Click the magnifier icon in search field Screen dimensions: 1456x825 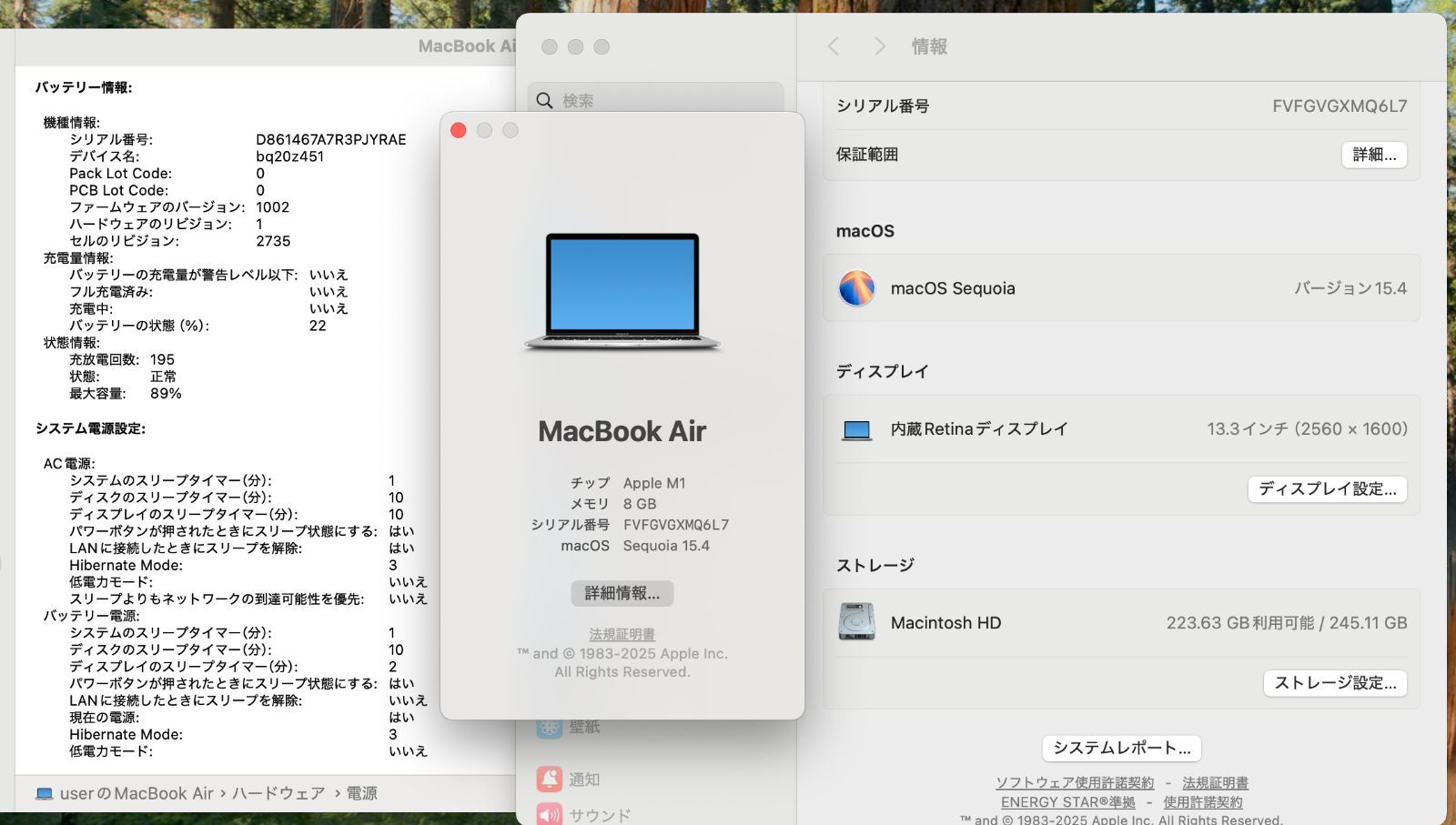pos(544,100)
